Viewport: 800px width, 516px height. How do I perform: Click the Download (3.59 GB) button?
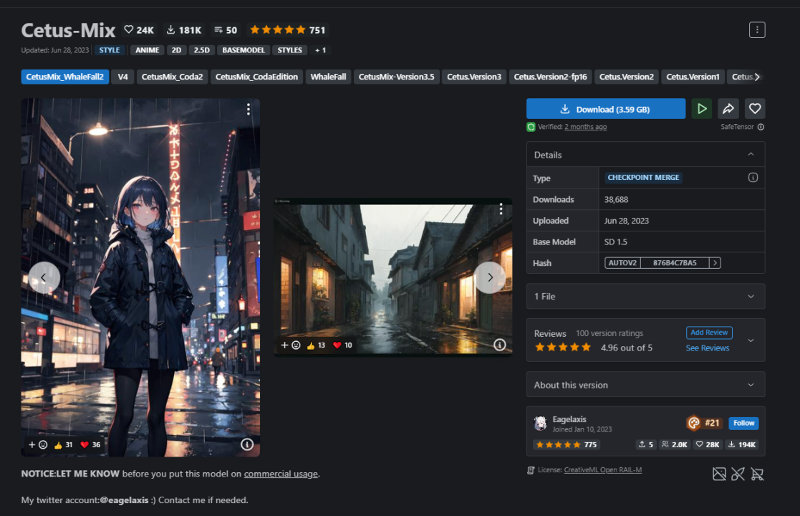606,109
